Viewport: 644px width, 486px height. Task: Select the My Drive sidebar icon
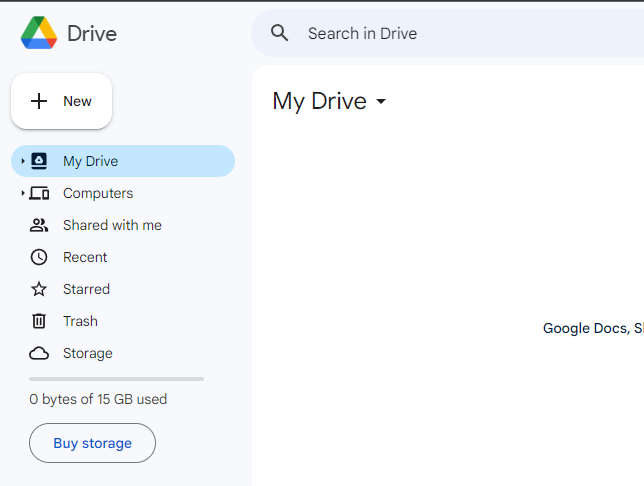click(39, 161)
